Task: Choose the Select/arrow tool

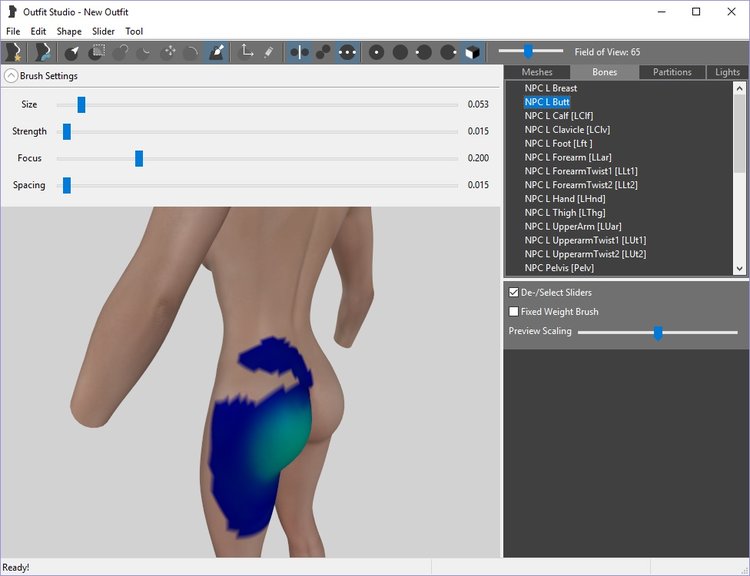Action: click(x=72, y=52)
